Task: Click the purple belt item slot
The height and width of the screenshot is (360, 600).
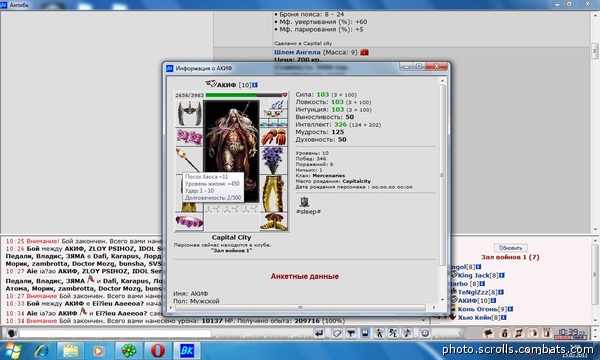Action: click(x=189, y=222)
